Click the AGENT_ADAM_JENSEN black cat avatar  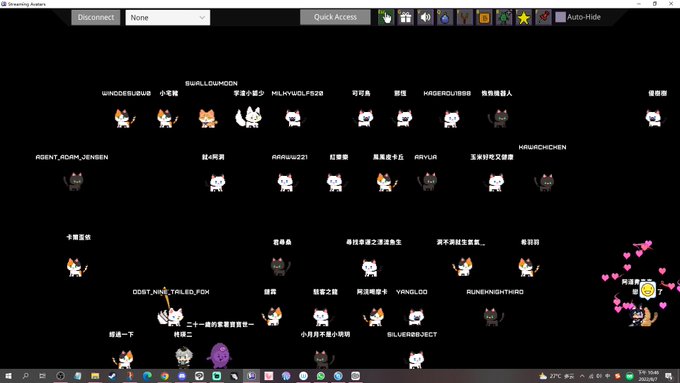[x=75, y=181]
